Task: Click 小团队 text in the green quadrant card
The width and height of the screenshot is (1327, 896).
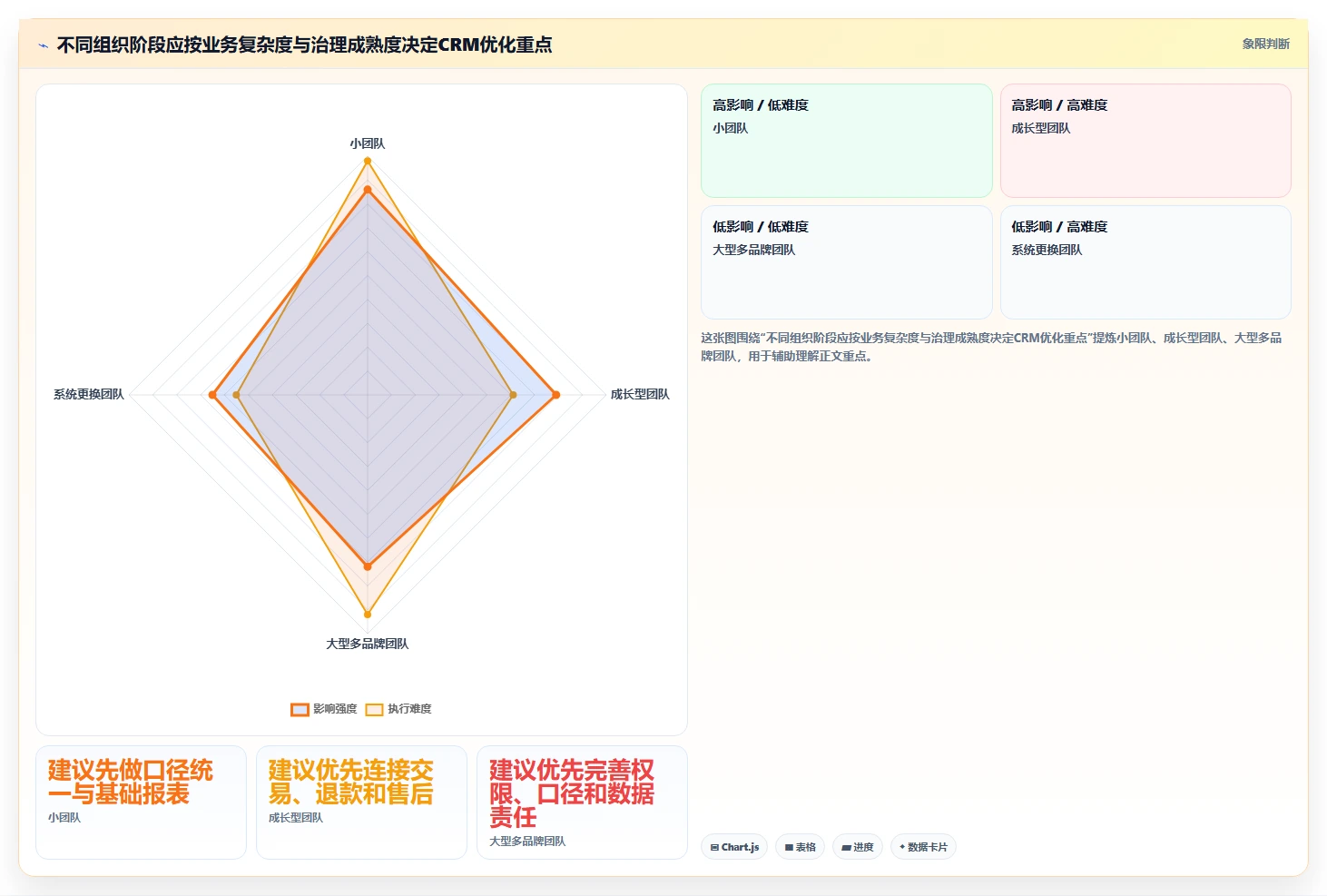Action: click(x=731, y=128)
